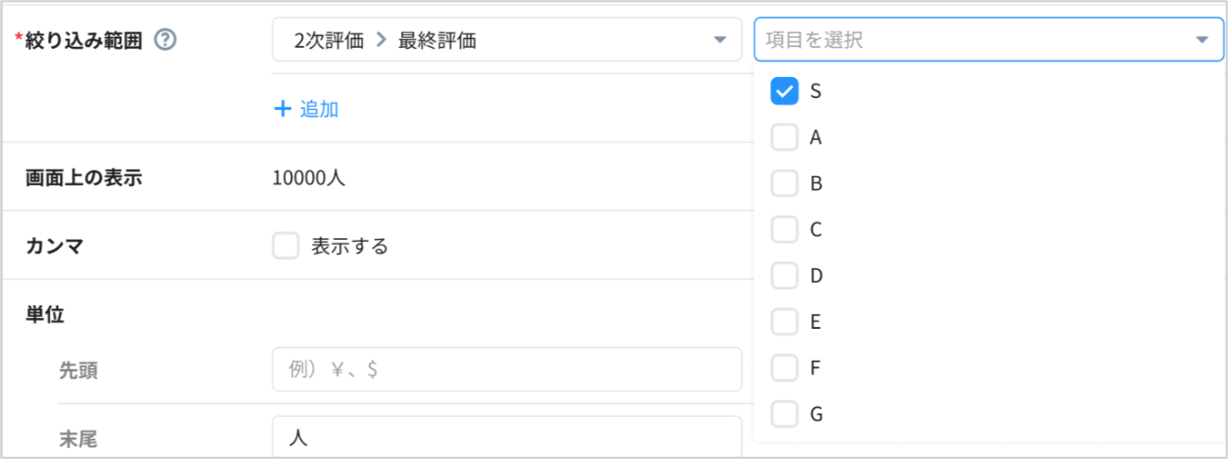
Task: Uncheck the S option checkbox
Action: coord(785,91)
